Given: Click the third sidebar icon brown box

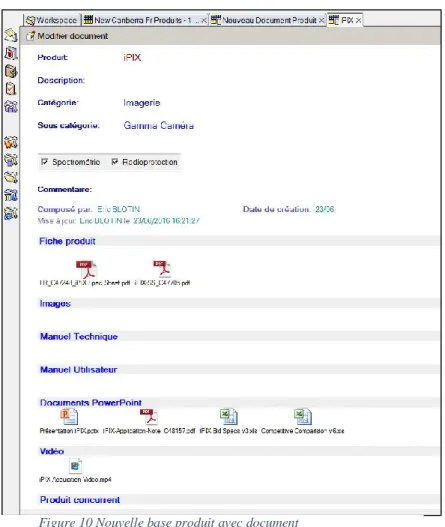Looking at the screenshot, I should 10,71.
